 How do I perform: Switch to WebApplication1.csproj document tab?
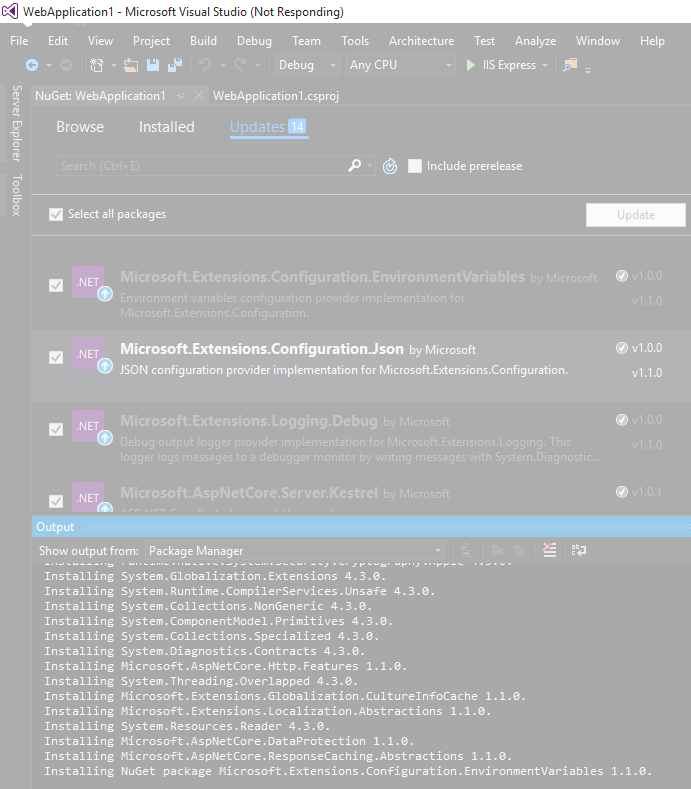[x=276, y=96]
